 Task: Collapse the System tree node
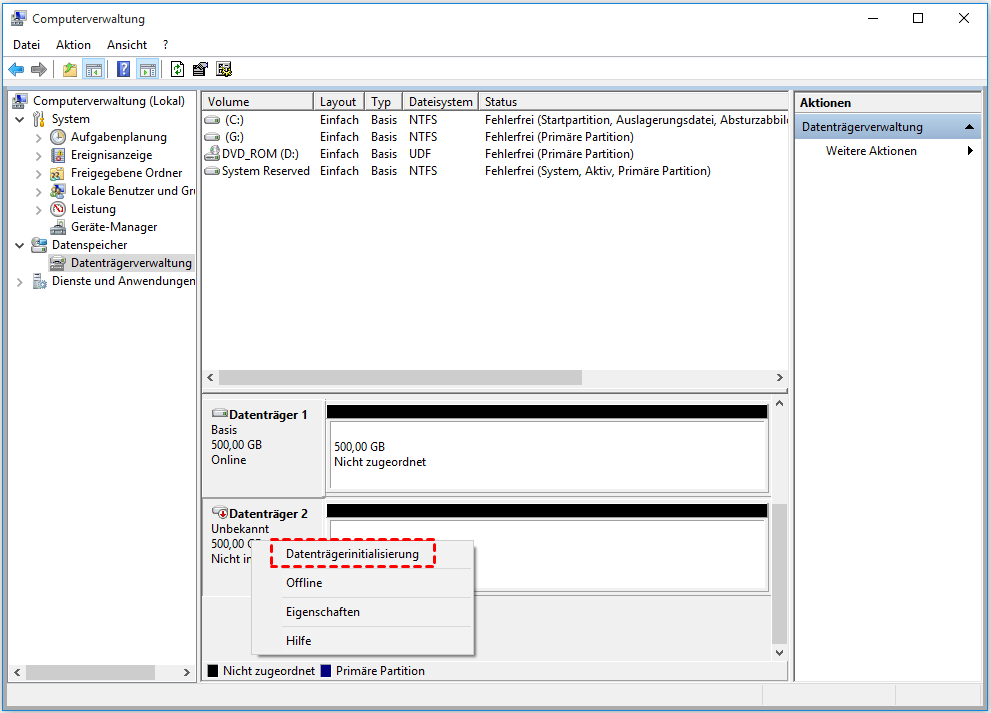[20, 119]
